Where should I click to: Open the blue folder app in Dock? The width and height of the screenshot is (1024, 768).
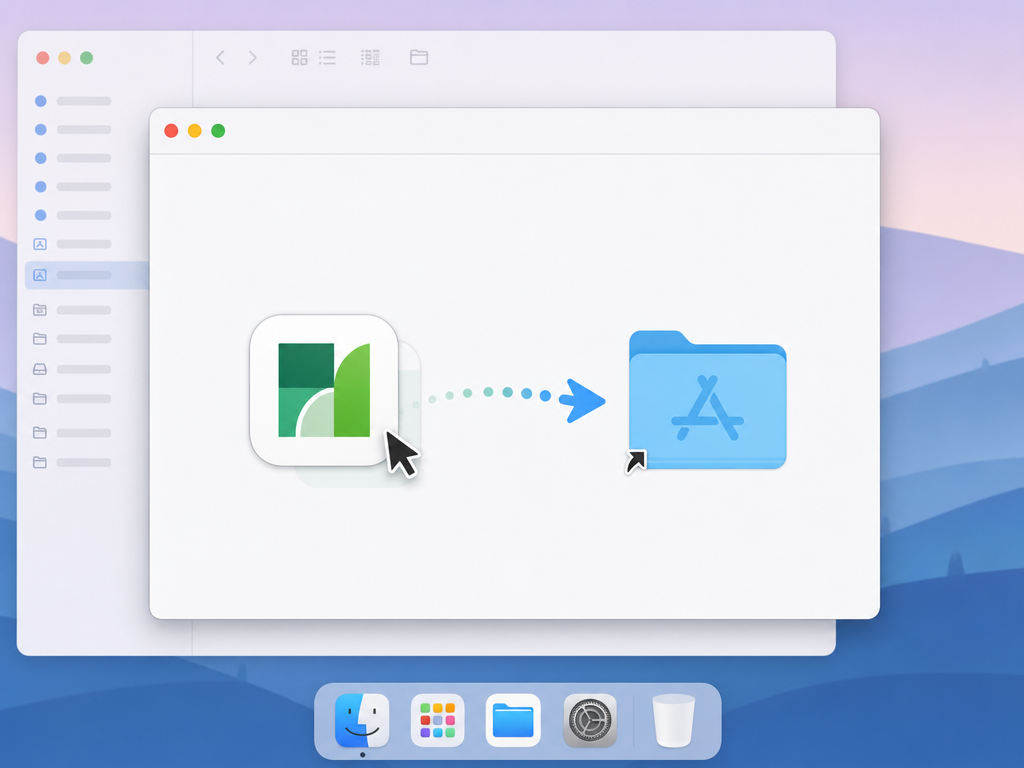pos(513,720)
